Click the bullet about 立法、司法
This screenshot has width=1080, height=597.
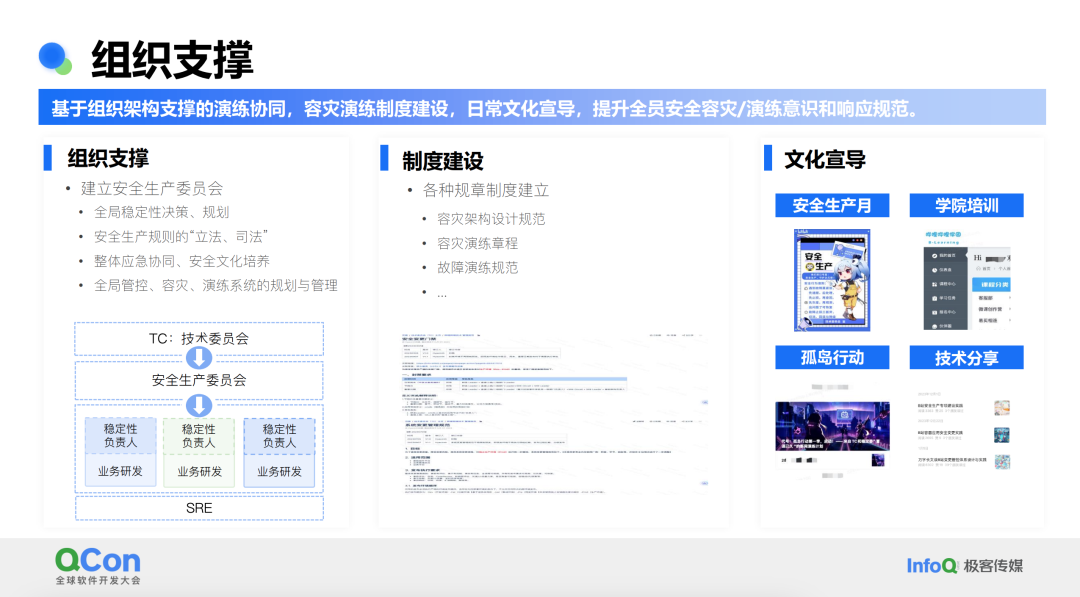click(180, 237)
